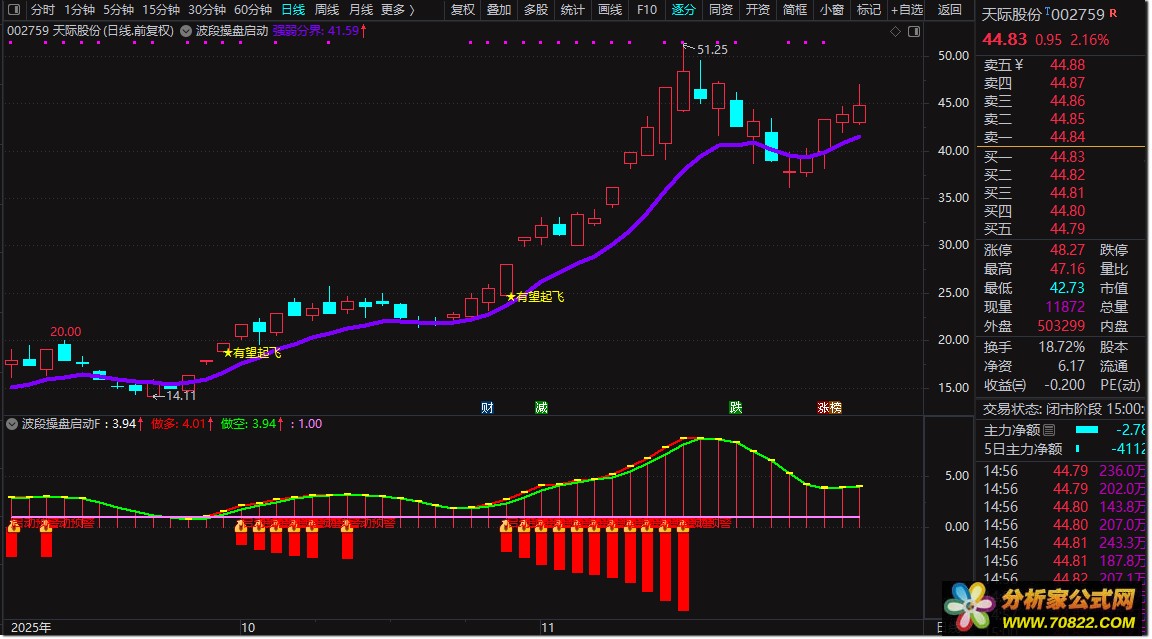
Task: Switch to the 周线 weekly chart tab
Action: pos(327,10)
